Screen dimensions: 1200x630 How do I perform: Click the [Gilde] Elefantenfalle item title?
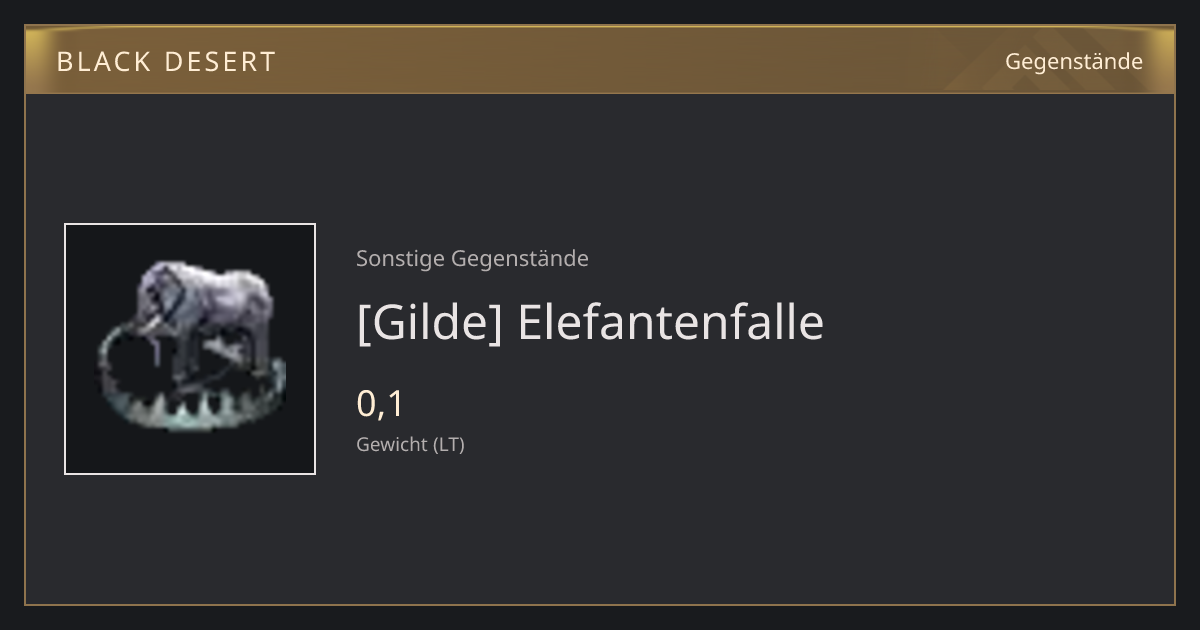[x=590, y=322]
